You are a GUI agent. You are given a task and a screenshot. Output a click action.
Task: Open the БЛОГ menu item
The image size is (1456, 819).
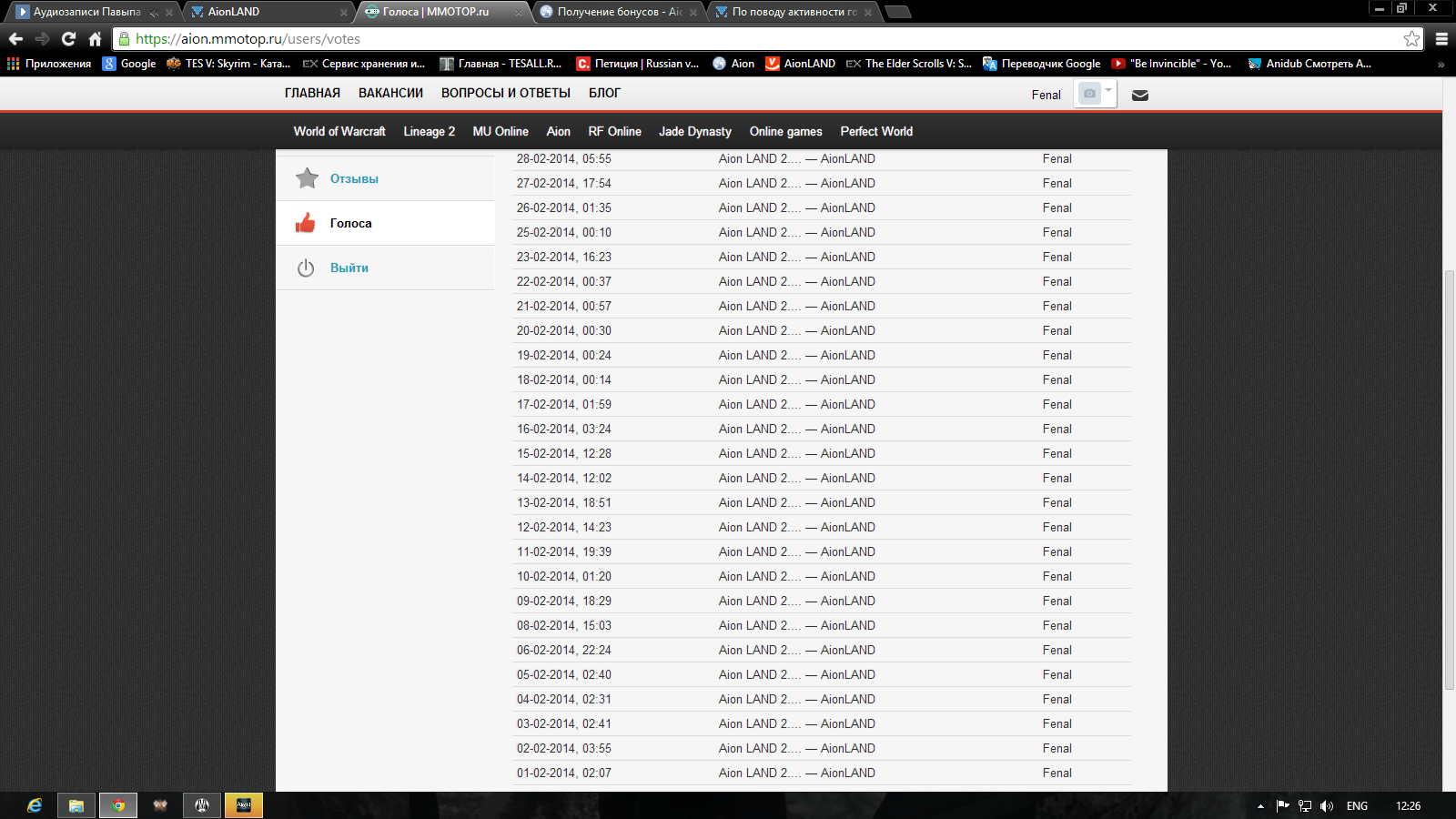(x=604, y=93)
